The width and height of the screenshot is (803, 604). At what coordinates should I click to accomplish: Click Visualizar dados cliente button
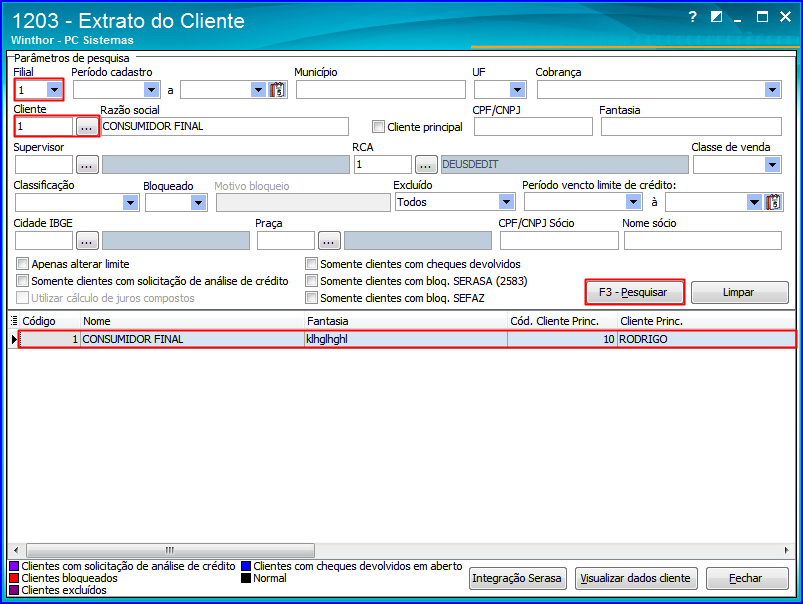tap(636, 578)
